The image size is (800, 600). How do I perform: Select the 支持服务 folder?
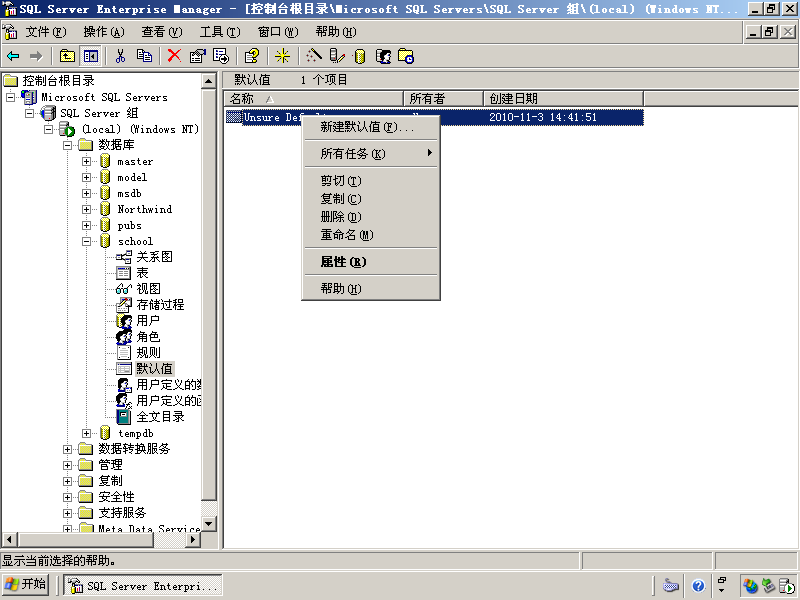click(x=122, y=513)
